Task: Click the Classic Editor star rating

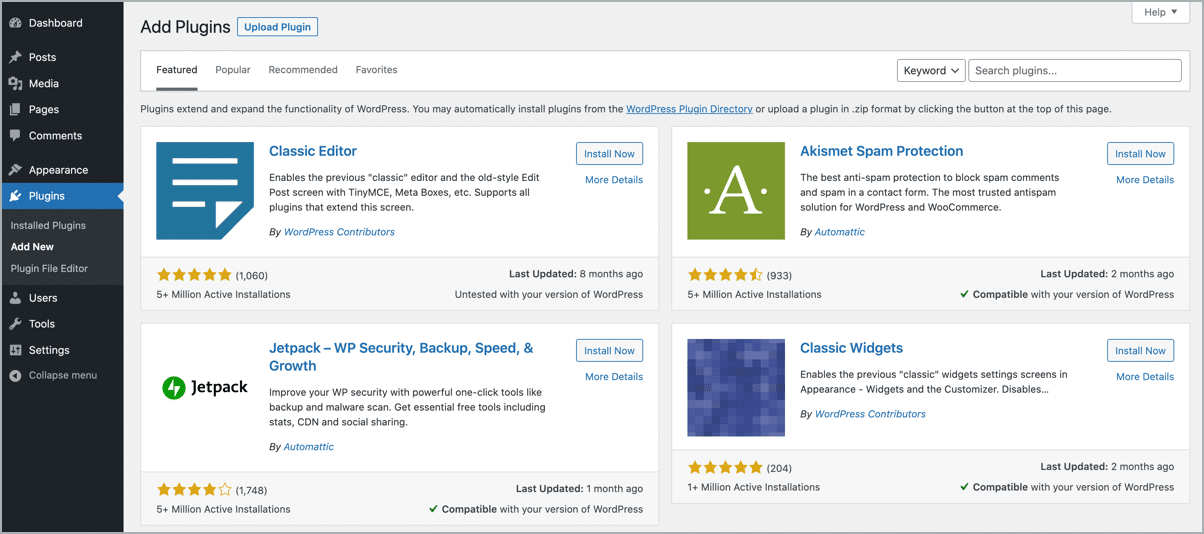Action: click(194, 275)
